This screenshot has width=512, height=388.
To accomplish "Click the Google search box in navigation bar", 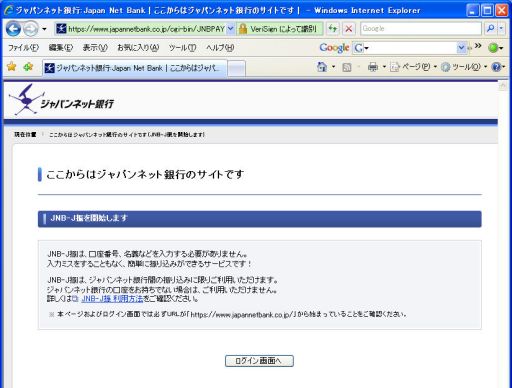I will 421,29.
